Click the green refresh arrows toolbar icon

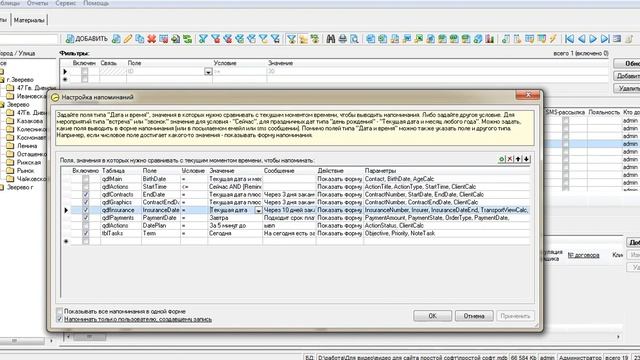coord(187,39)
